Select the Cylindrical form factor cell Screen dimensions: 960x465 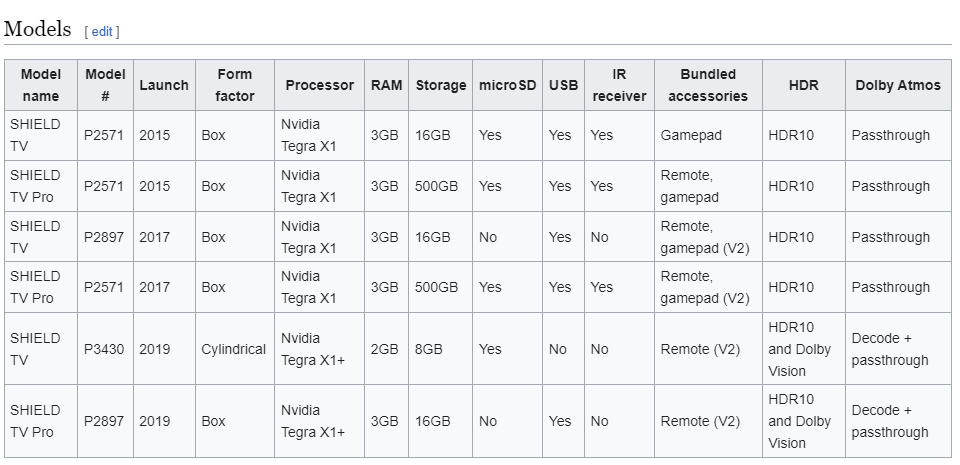pyautogui.click(x=234, y=349)
